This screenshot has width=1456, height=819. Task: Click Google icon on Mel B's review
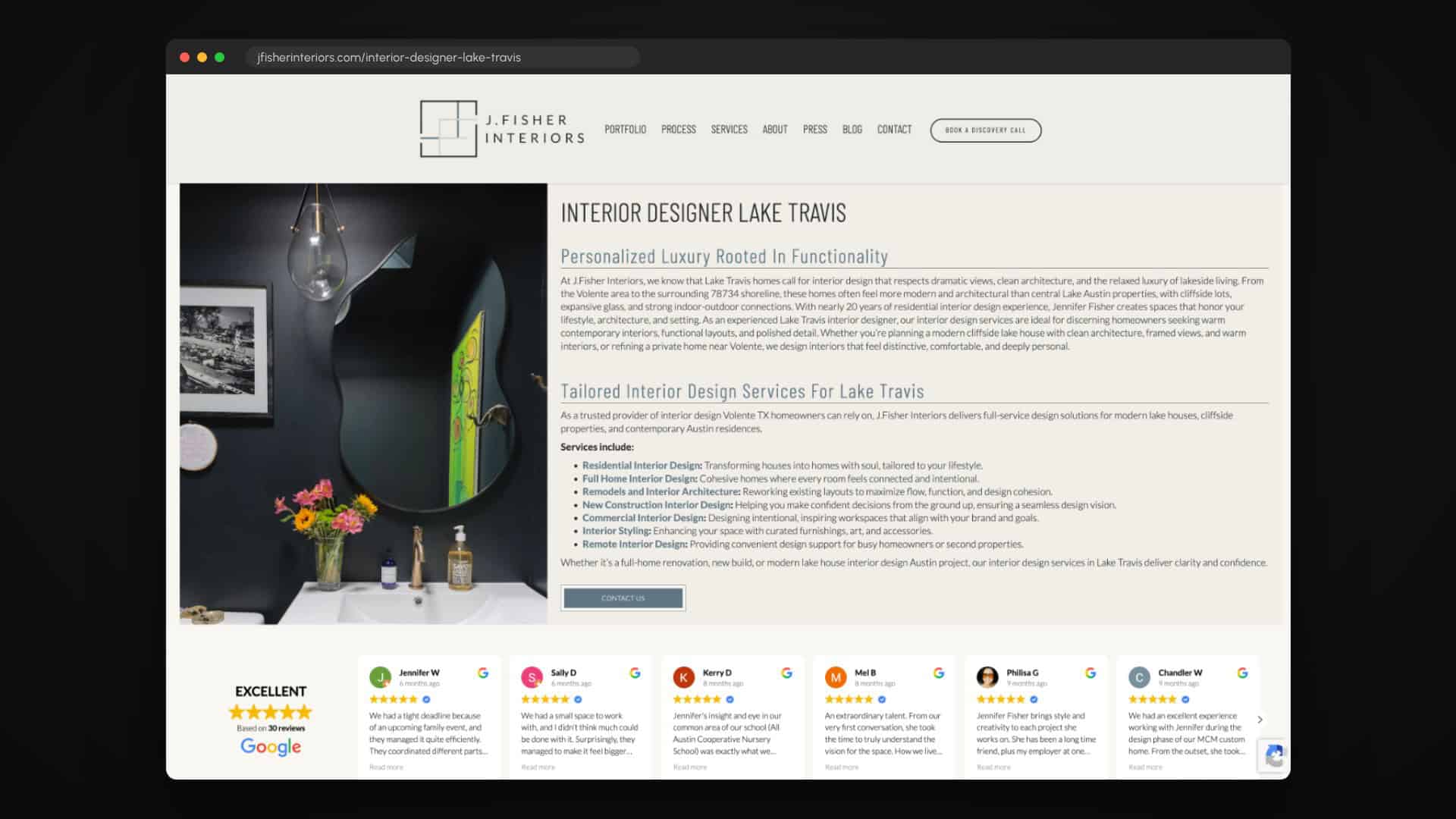[939, 673]
